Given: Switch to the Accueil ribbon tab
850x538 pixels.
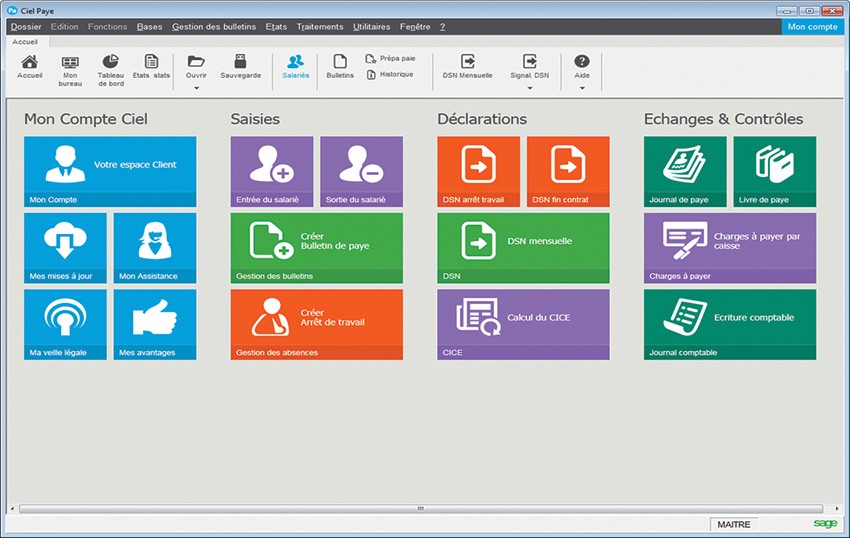Looking at the screenshot, I should [x=25, y=42].
